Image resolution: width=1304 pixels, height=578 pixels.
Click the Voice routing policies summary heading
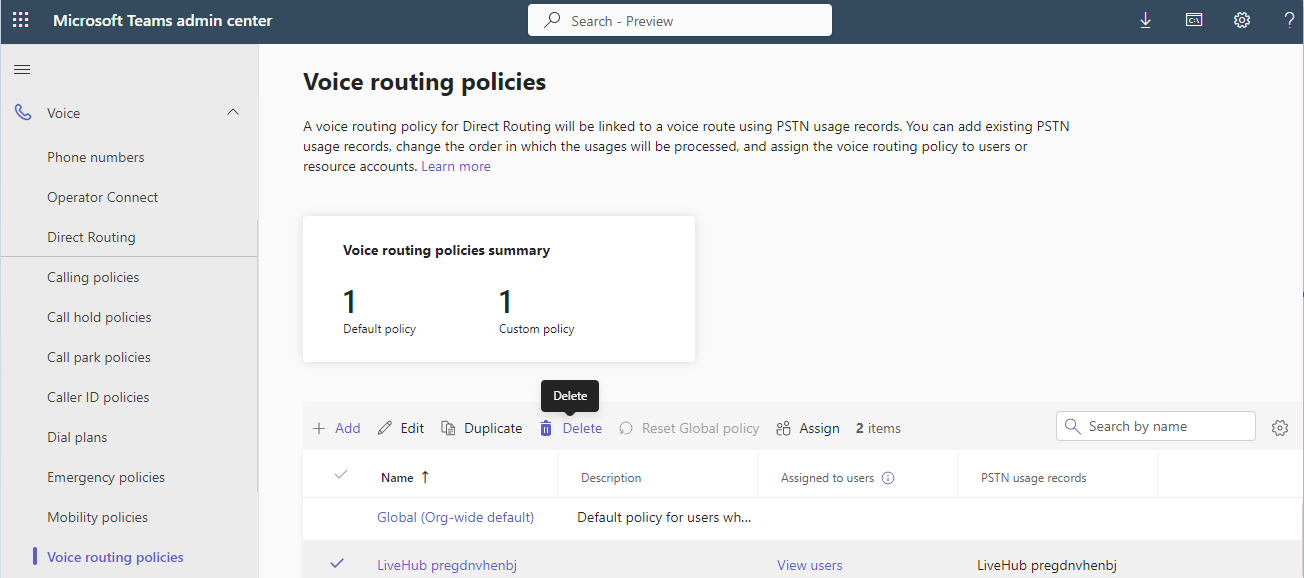[x=446, y=250]
